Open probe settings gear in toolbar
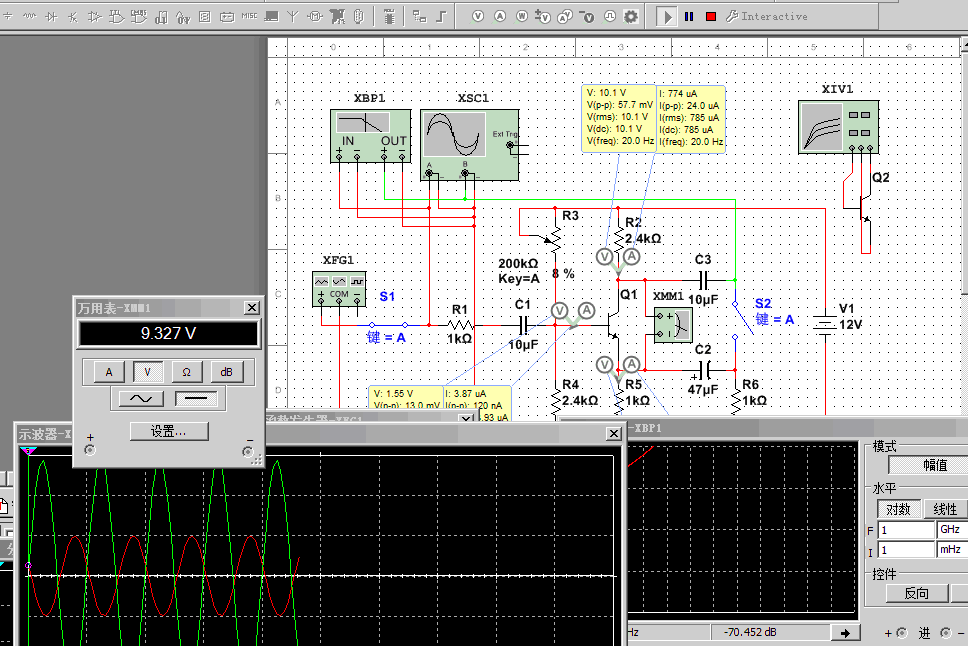Viewport: 968px width, 646px height. click(630, 17)
